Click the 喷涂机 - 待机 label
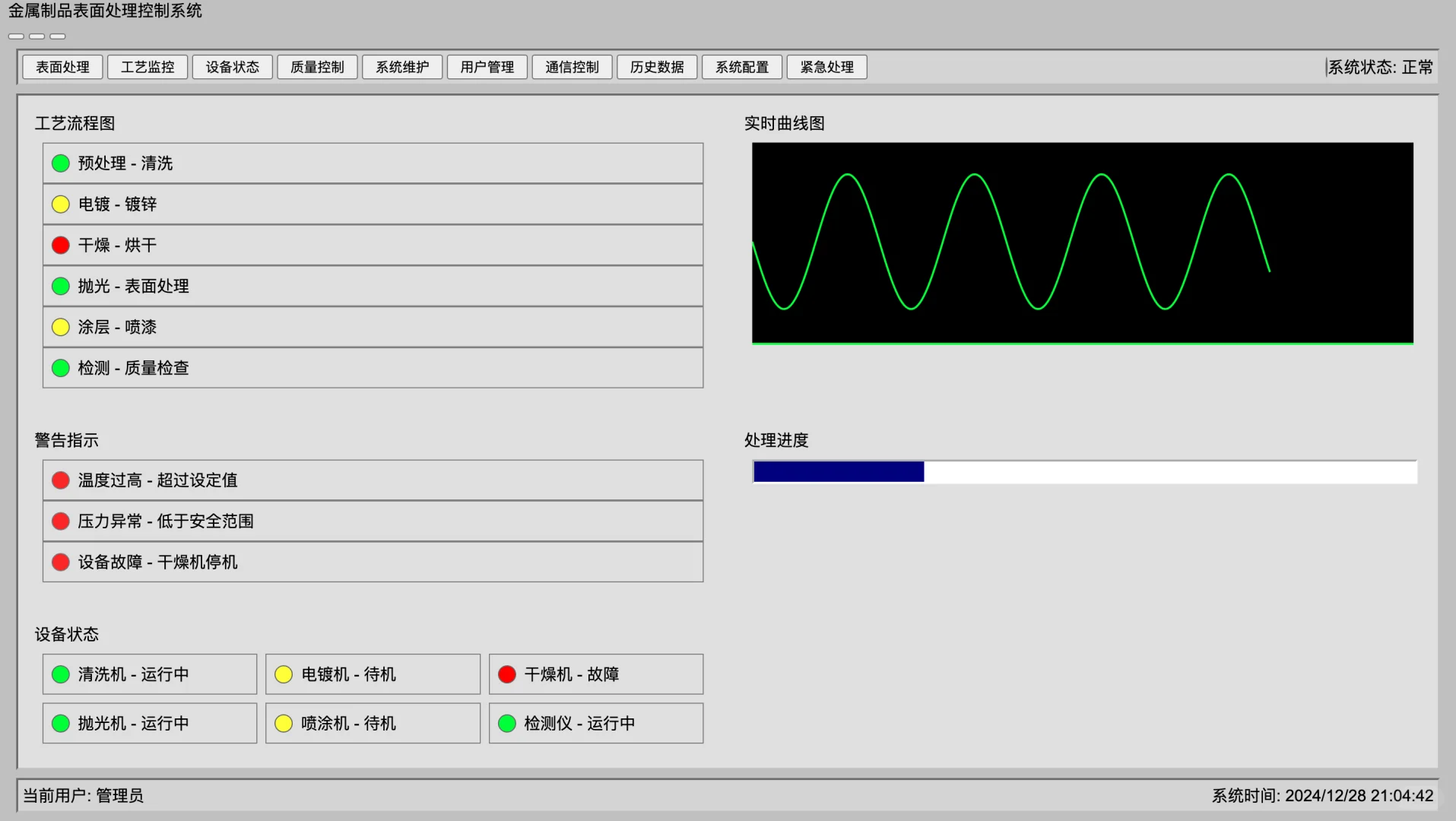1456x821 pixels. click(348, 723)
